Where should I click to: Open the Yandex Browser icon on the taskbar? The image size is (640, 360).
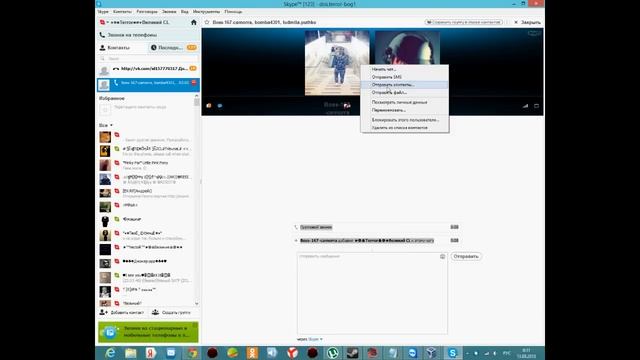click(x=292, y=353)
